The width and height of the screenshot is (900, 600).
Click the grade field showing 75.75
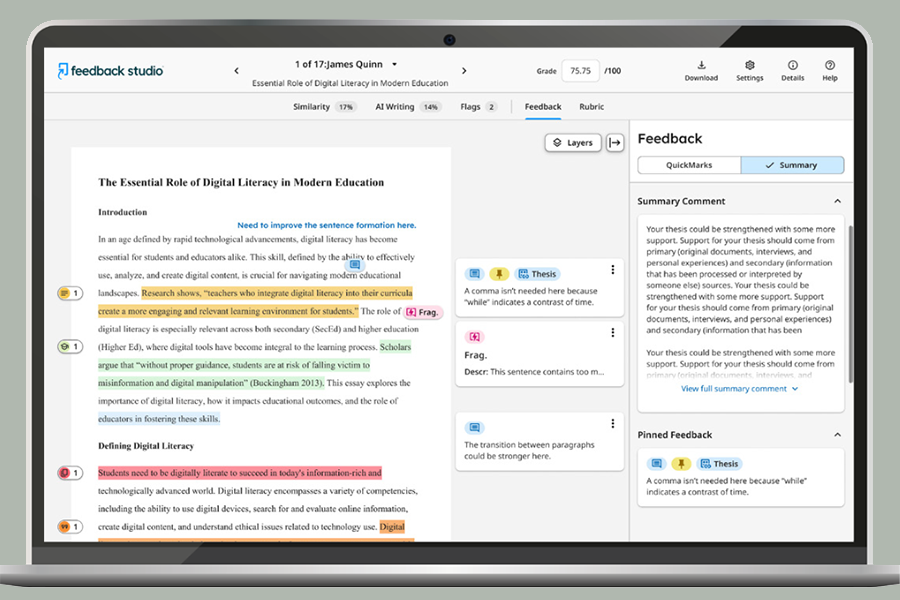click(580, 71)
